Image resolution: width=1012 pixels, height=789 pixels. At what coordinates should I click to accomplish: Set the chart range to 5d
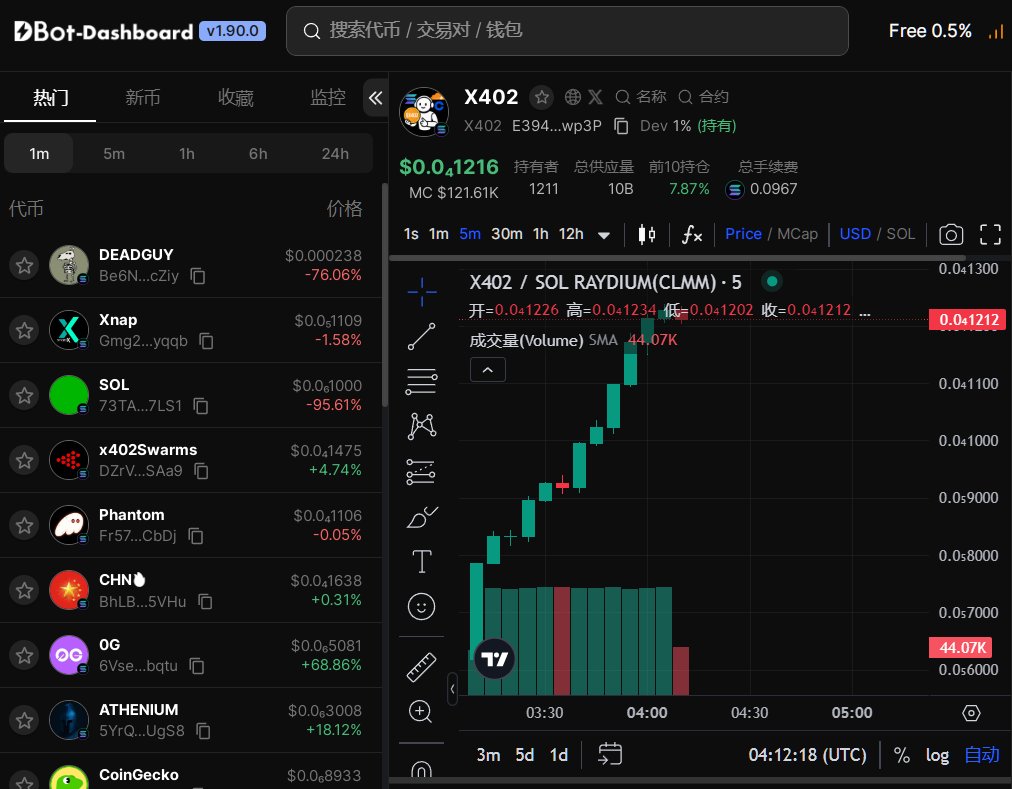524,755
